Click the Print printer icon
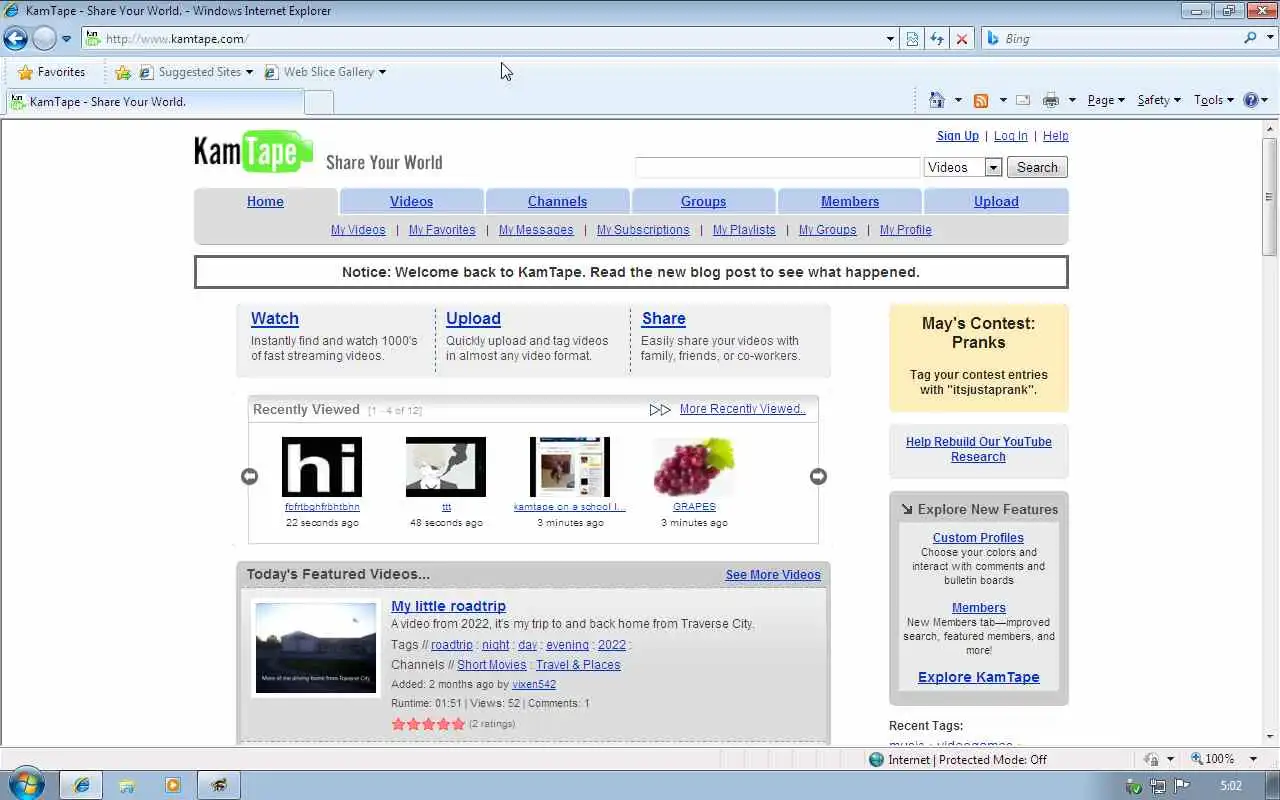The image size is (1280, 800). click(x=1050, y=100)
